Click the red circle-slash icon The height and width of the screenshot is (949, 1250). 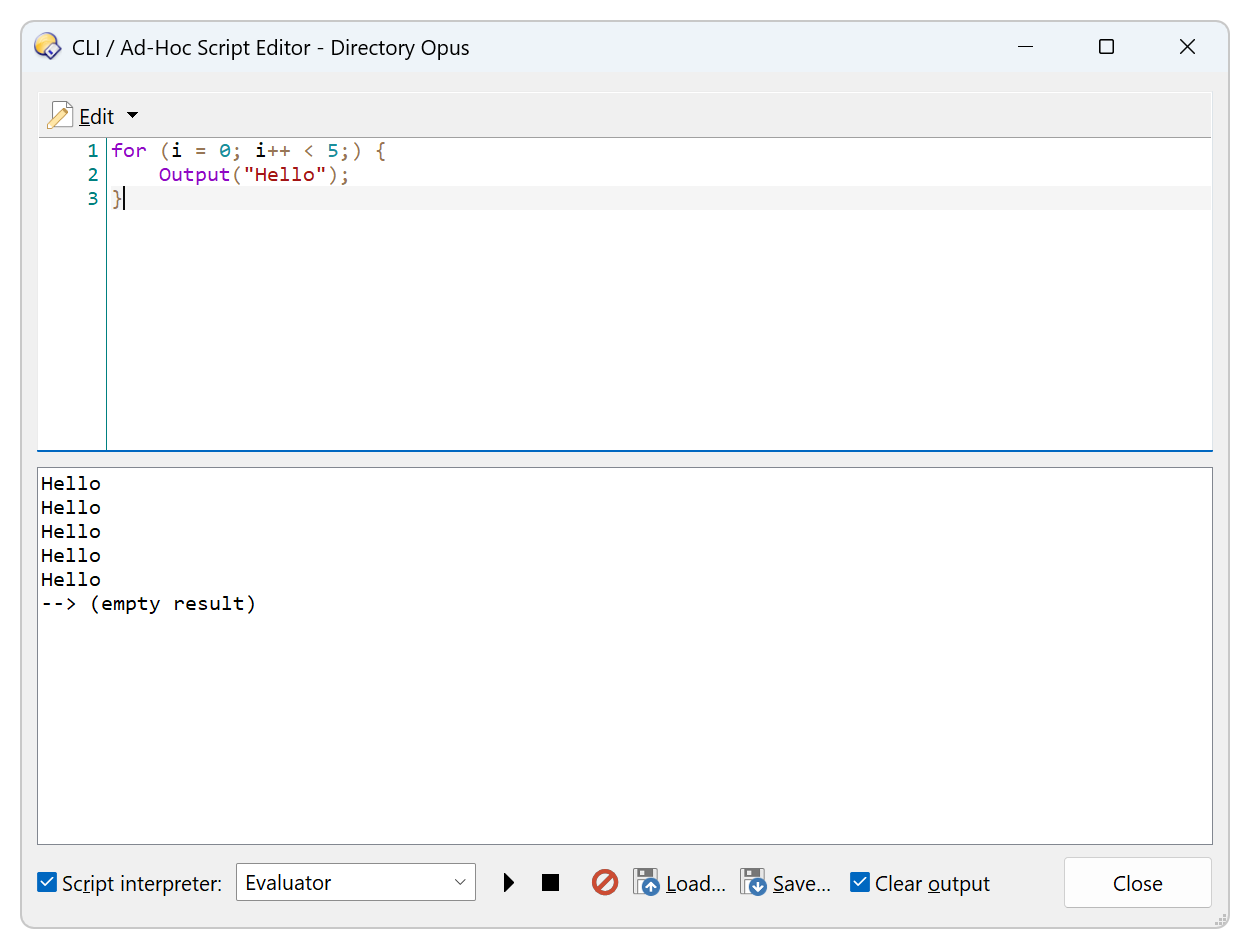[x=604, y=883]
